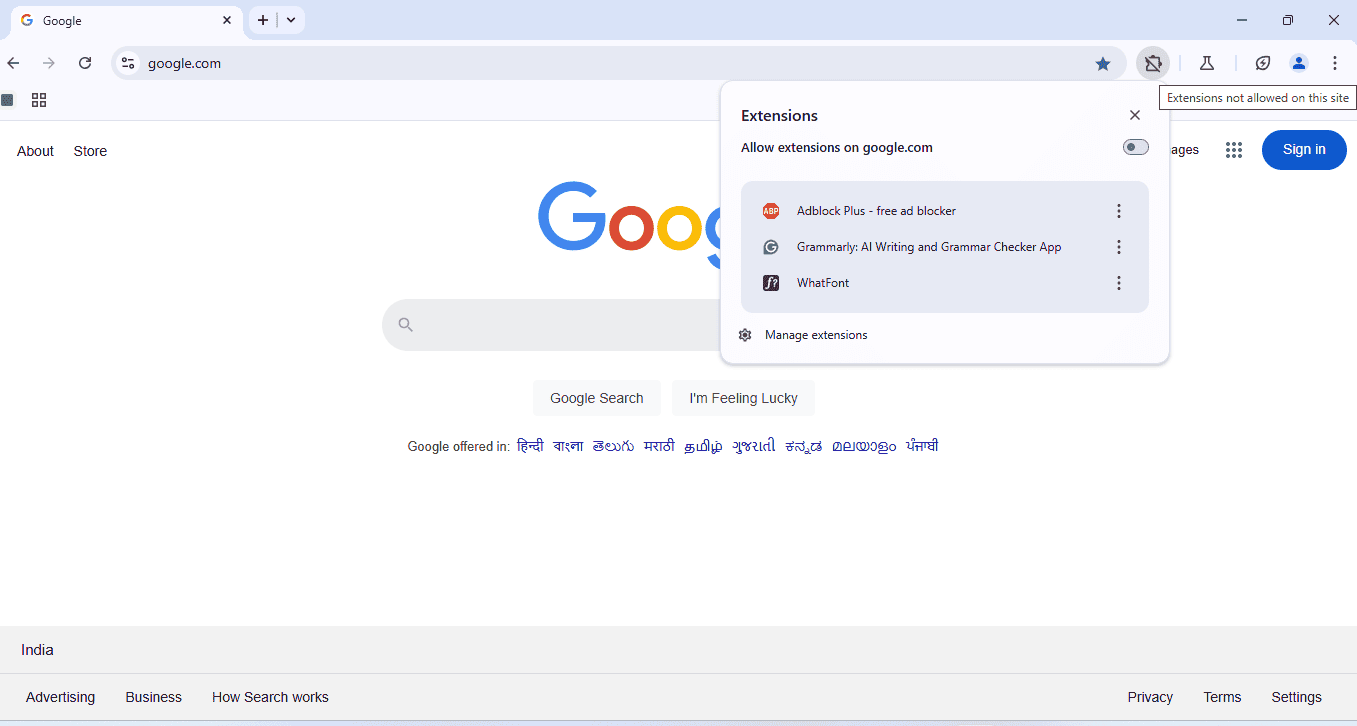Open Business footer link

coord(153,697)
